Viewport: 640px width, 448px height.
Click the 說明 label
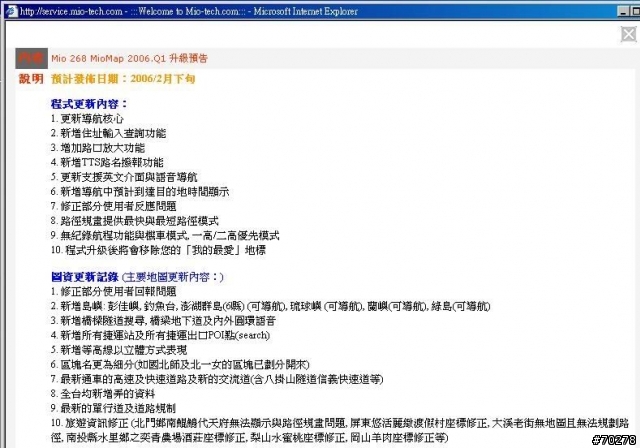click(x=31, y=79)
